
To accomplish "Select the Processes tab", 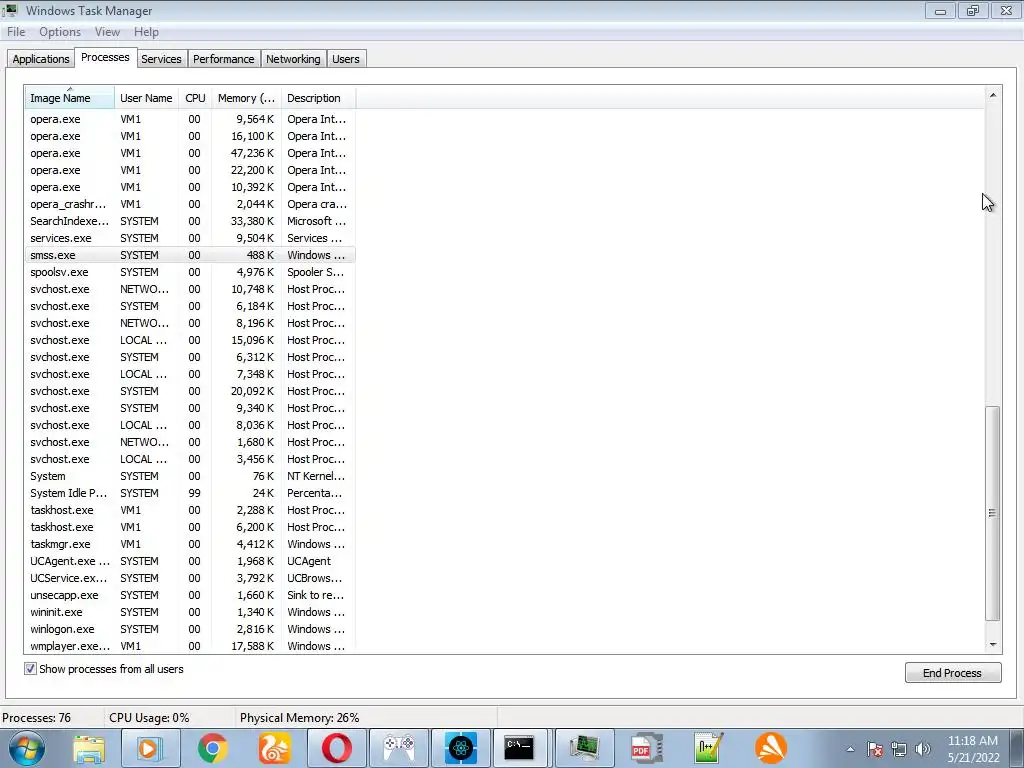I will (105, 57).
